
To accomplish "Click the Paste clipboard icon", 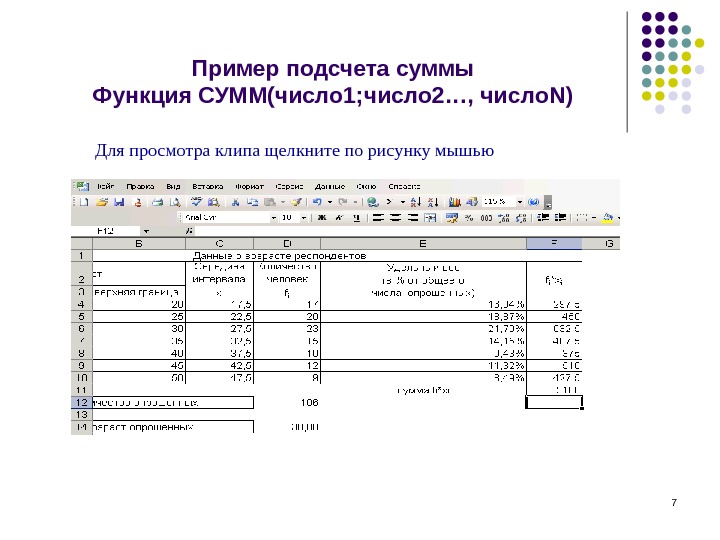I will (270, 202).
